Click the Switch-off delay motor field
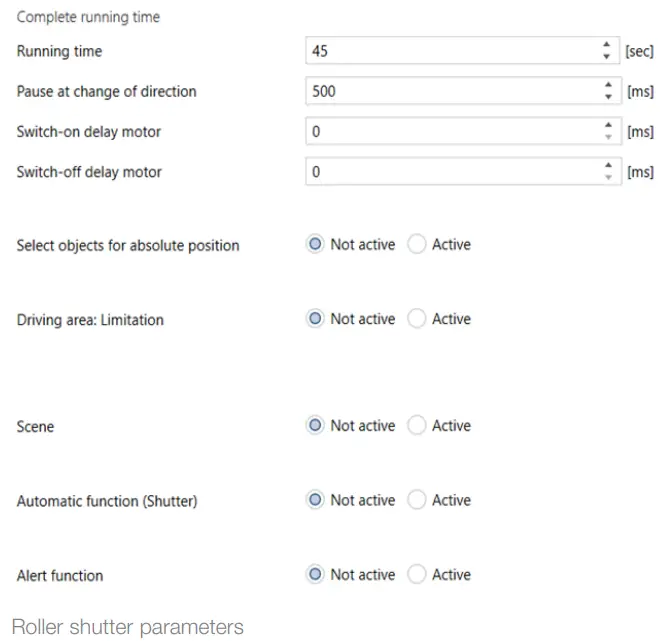The image size is (660, 641). tap(450, 172)
